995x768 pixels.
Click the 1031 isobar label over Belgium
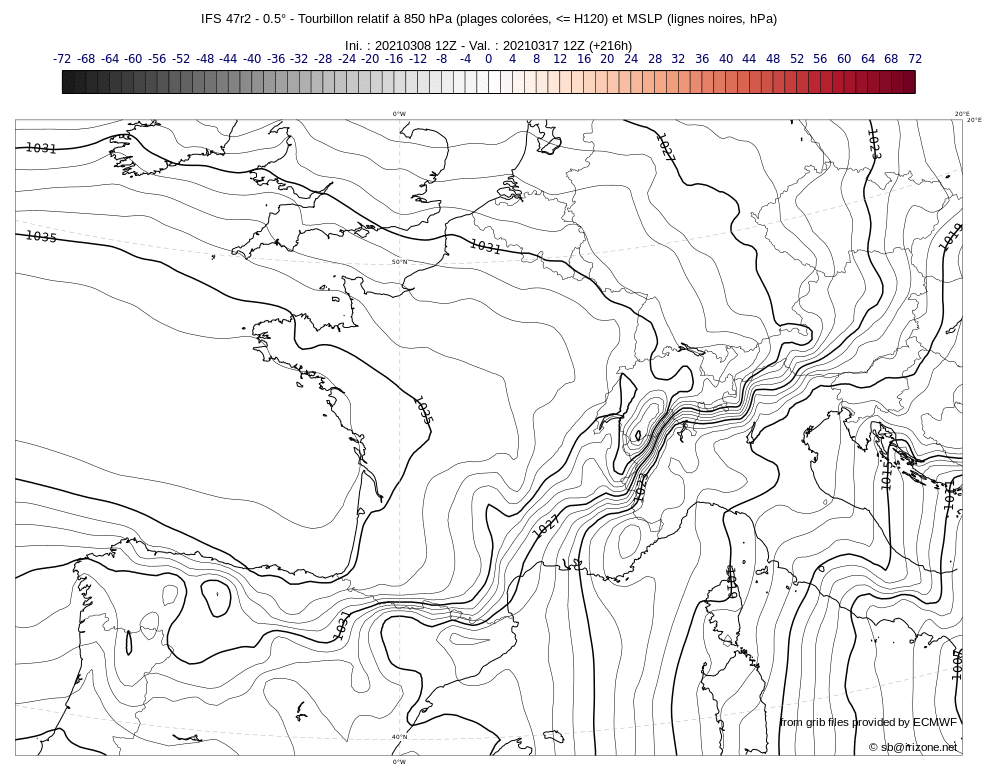[x=485, y=246]
